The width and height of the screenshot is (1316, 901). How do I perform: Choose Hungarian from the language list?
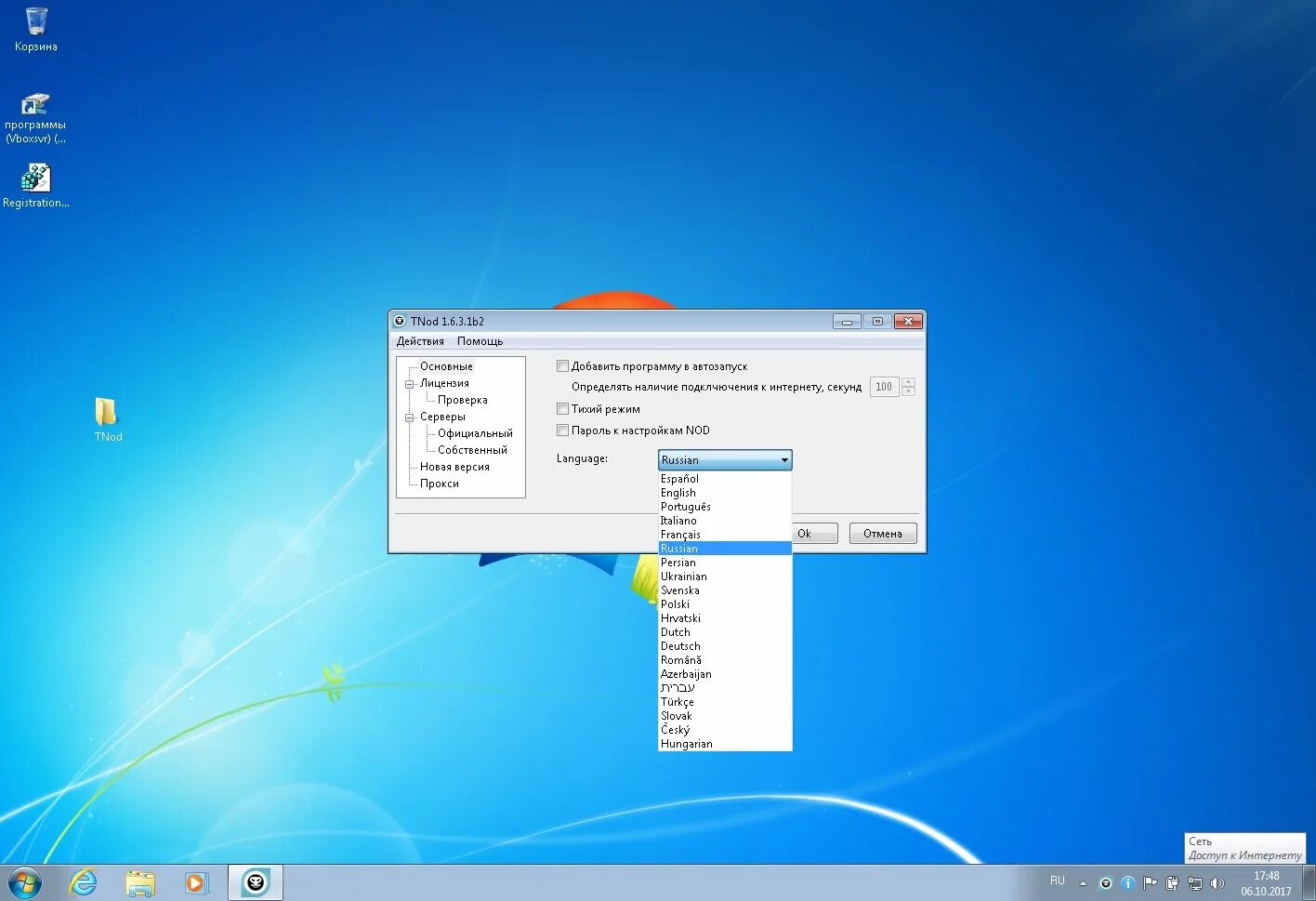coord(725,744)
